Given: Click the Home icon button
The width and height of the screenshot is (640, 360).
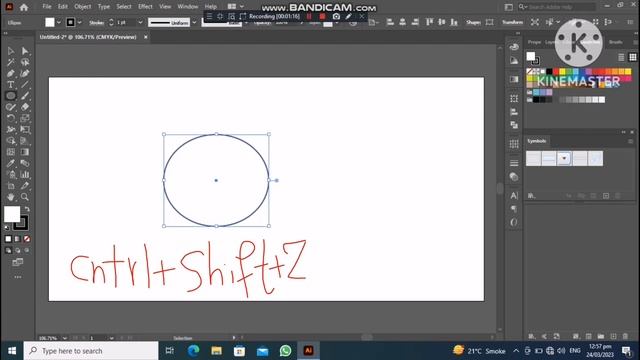Looking at the screenshot, I should click(24, 7).
